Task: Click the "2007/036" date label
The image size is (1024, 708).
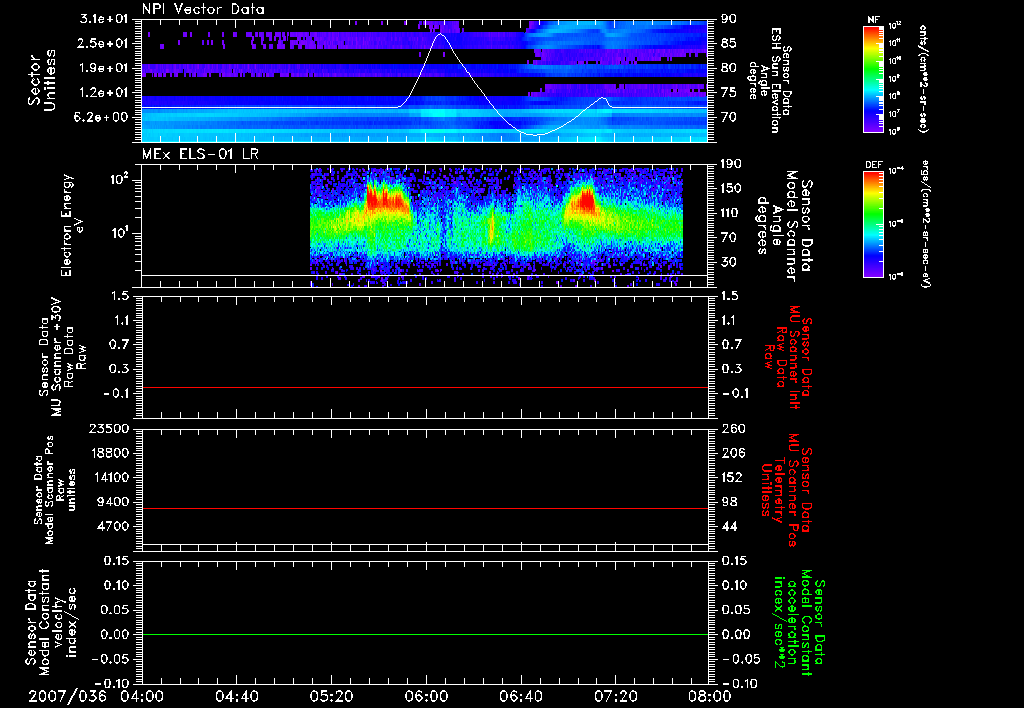Action: 67,696
